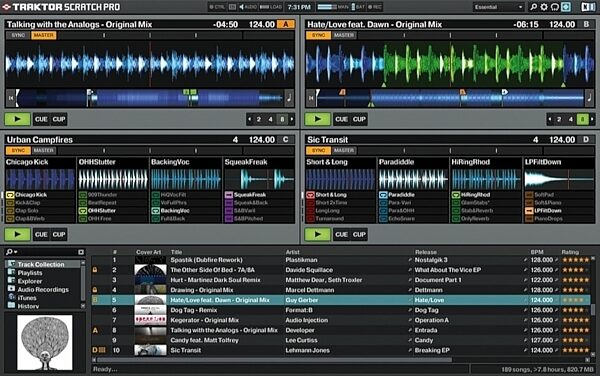Click the LOAD CPU meter indicator
The width and height of the screenshot is (600, 376).
pyautogui.click(x=271, y=7)
